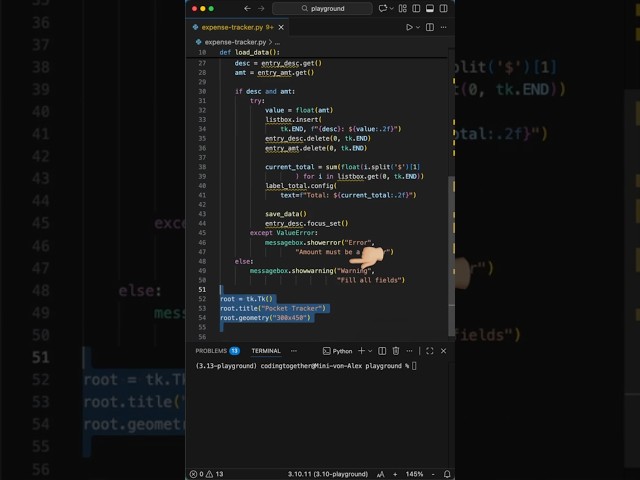Screen dimensions: 640x480
Task: Toggle the bottom panel visibility
Action: pyautogui.click(x=430, y=8)
